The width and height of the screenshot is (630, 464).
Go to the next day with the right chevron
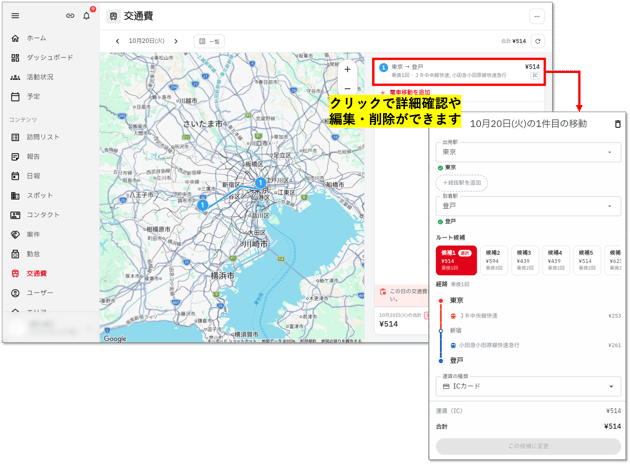pos(176,41)
